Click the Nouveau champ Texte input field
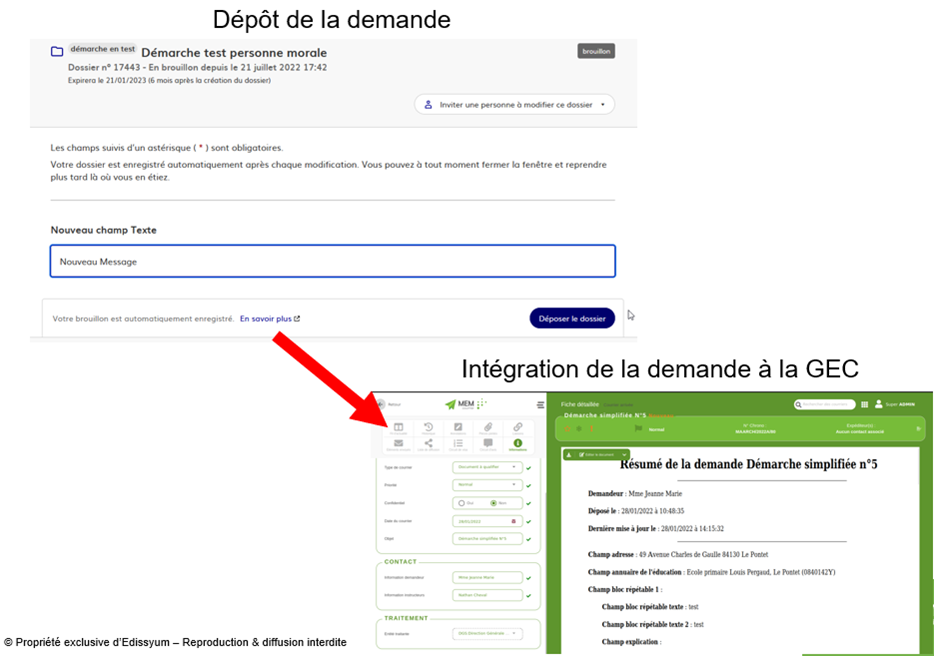Viewport: 934px width, 656px height. pos(332,262)
